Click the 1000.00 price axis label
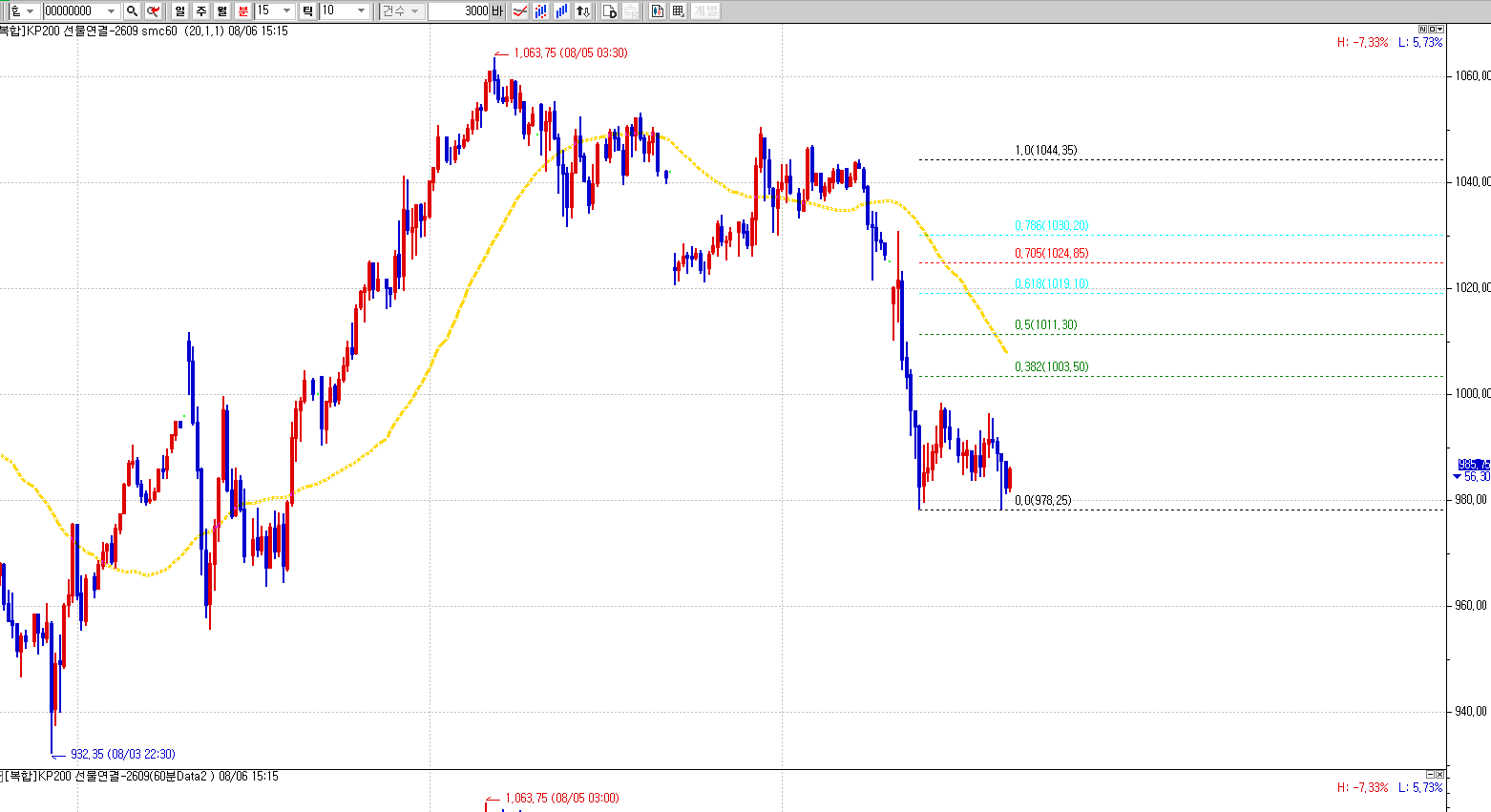1491x812 pixels. pyautogui.click(x=1473, y=393)
